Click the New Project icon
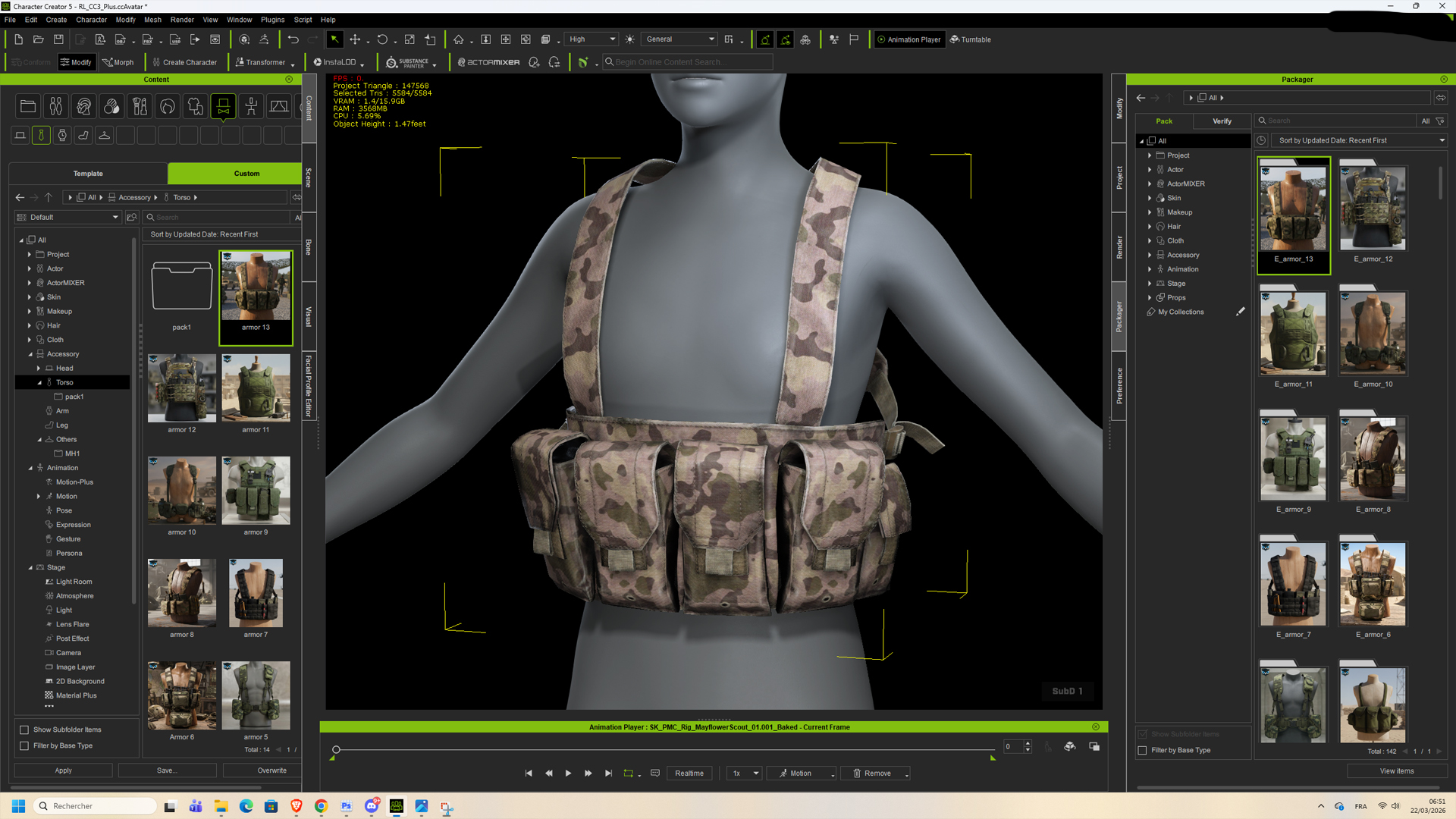 [x=18, y=39]
